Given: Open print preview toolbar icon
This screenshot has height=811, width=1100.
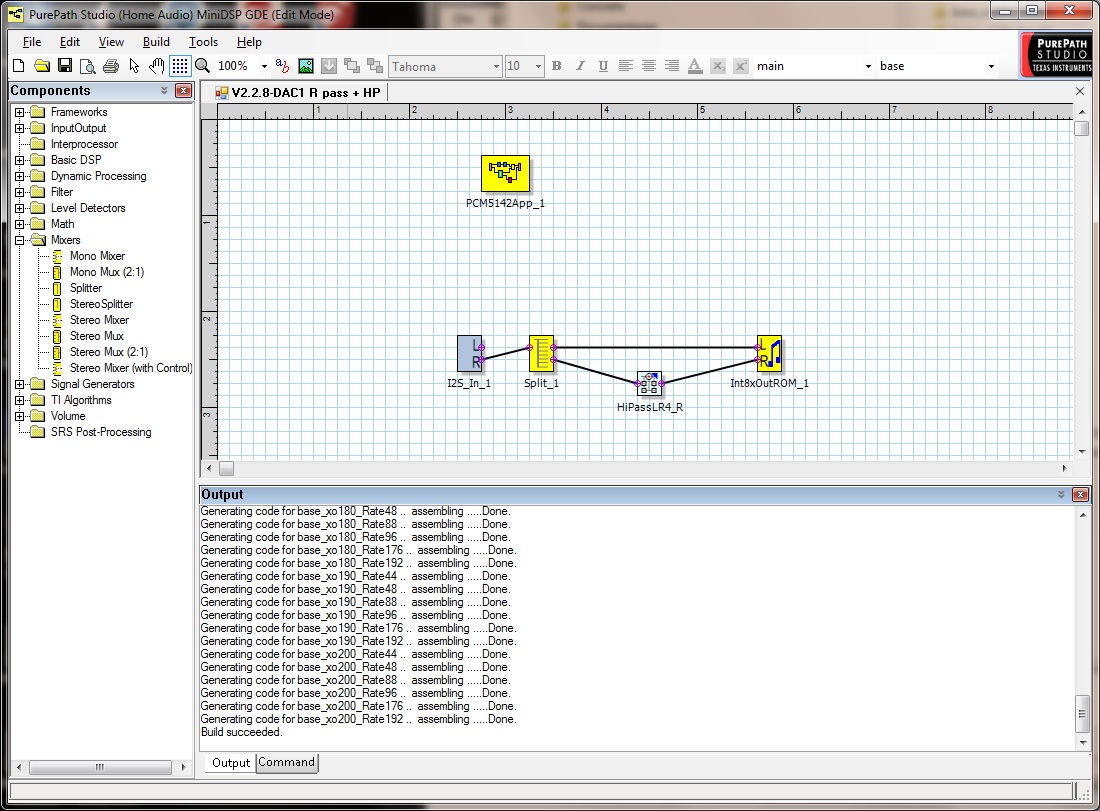Looking at the screenshot, I should point(88,66).
